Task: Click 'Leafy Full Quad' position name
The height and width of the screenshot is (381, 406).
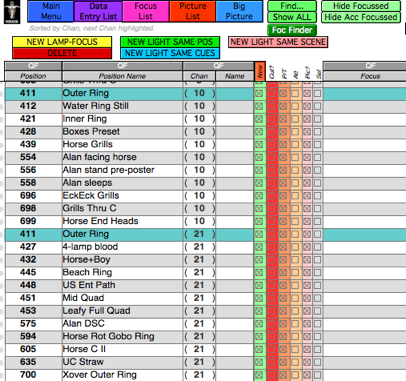Action: click(97, 311)
